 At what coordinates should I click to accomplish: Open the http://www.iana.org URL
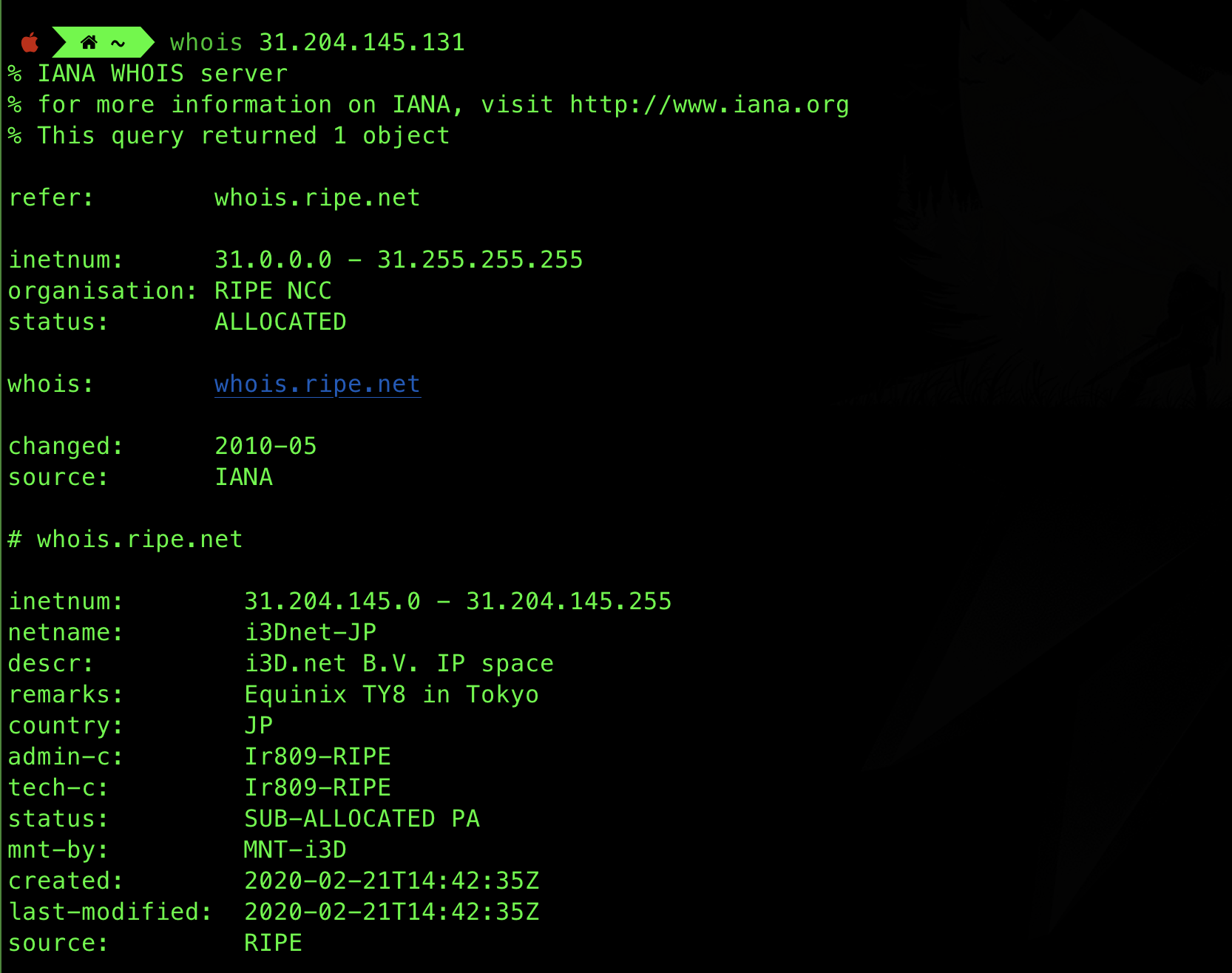[708, 105]
